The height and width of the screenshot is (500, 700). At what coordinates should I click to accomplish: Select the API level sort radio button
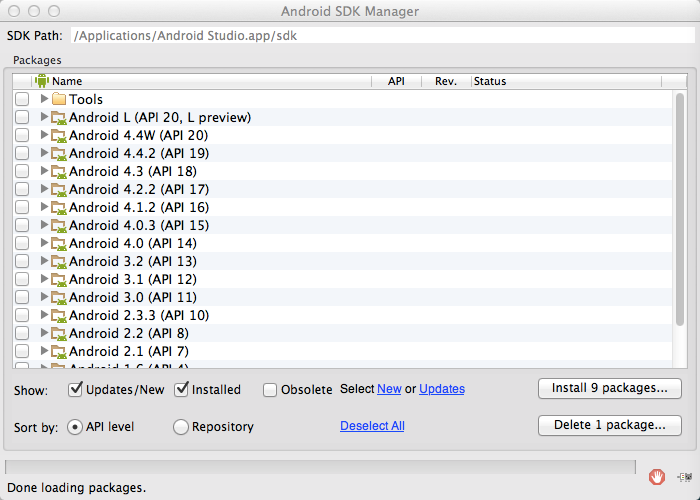coord(75,427)
